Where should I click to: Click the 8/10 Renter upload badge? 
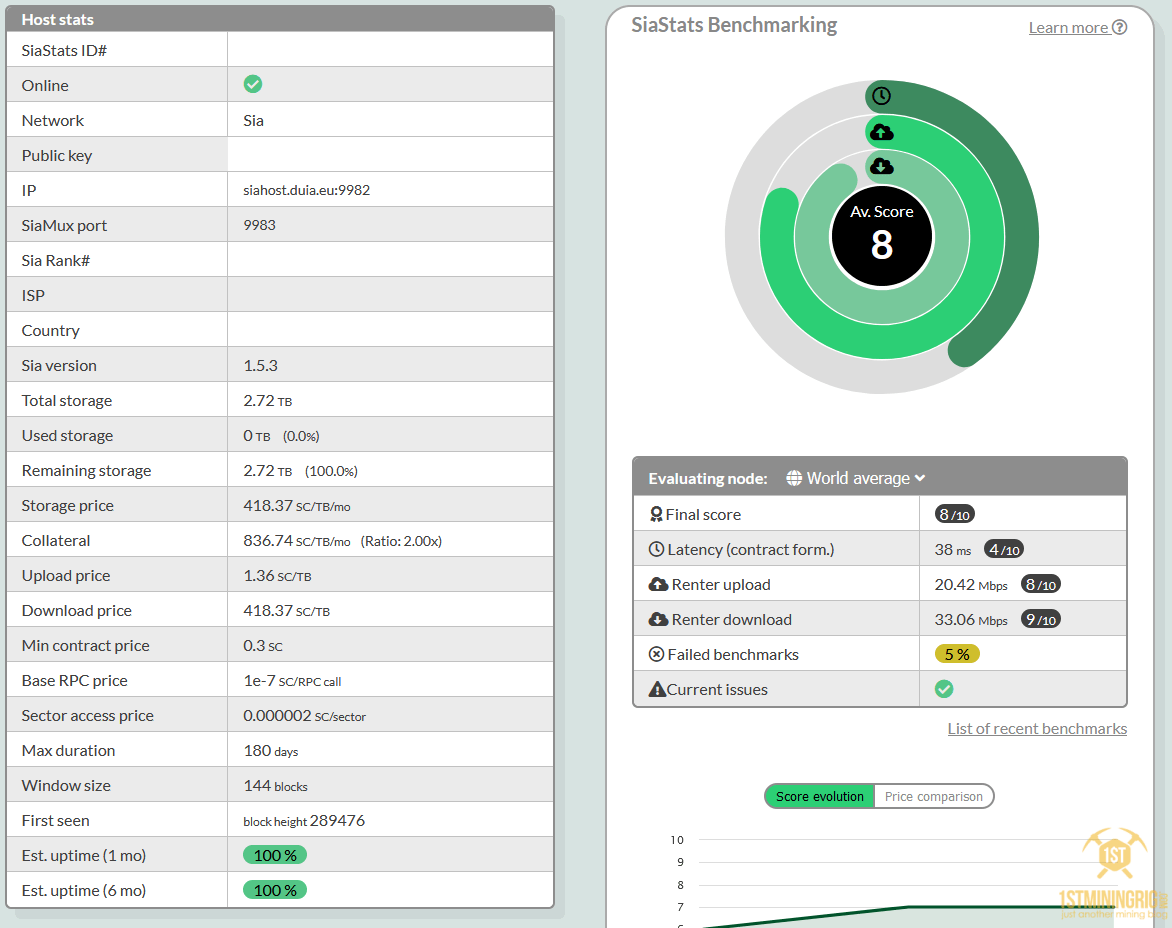(x=1040, y=584)
